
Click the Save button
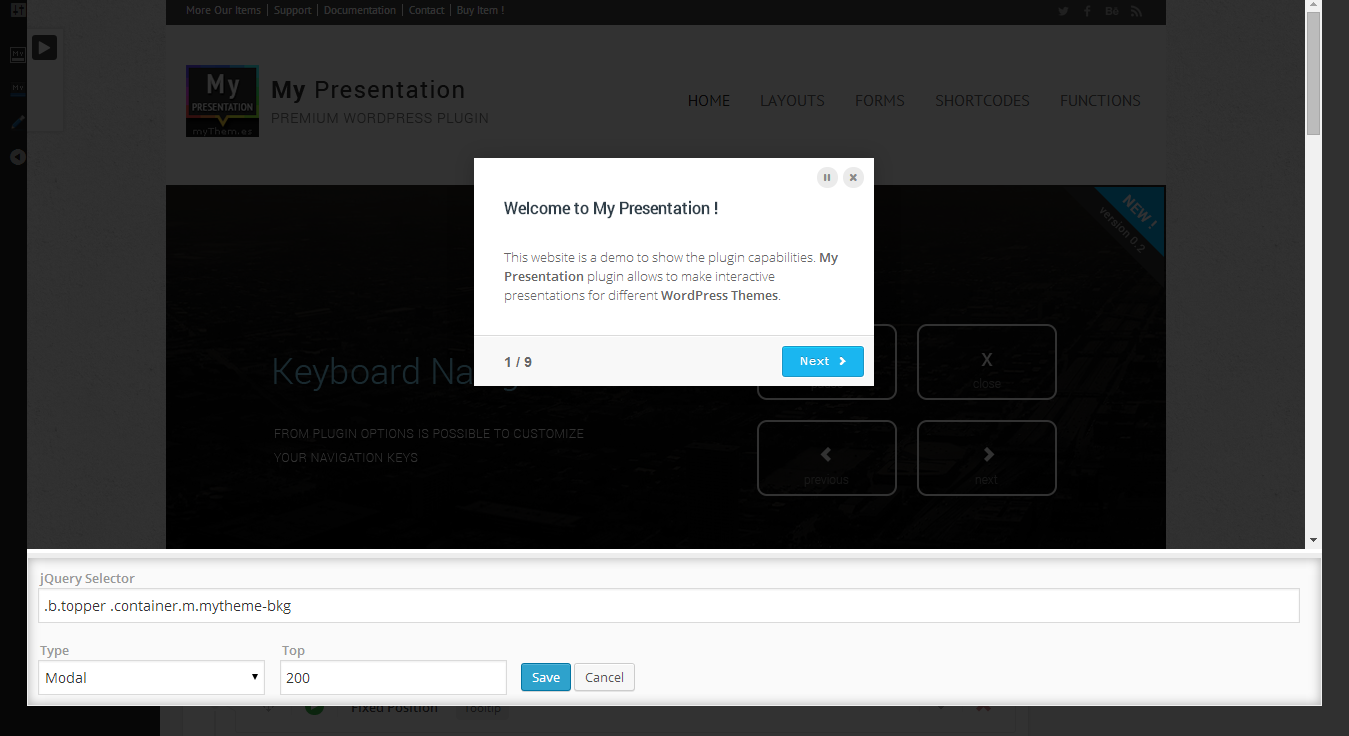point(546,677)
